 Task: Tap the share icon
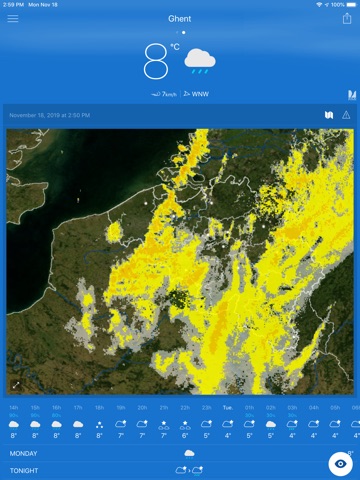[347, 18]
